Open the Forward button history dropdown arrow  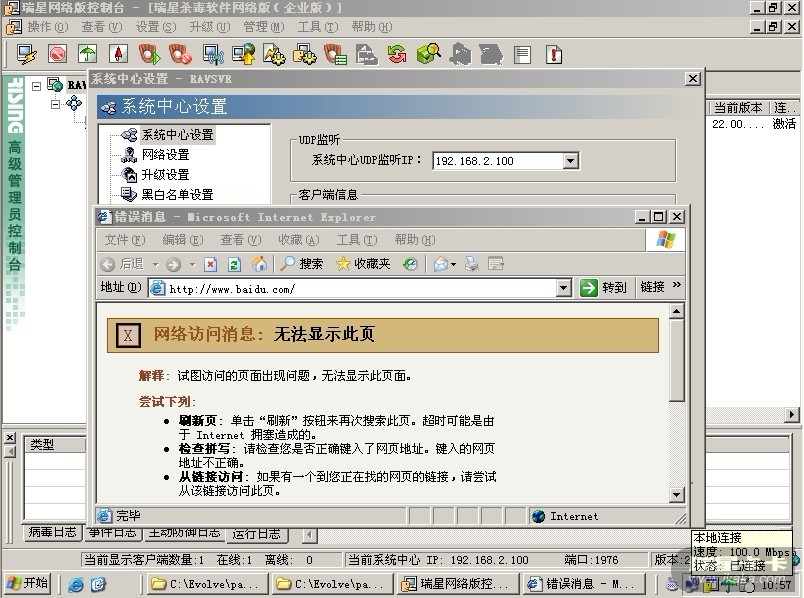[192, 265]
